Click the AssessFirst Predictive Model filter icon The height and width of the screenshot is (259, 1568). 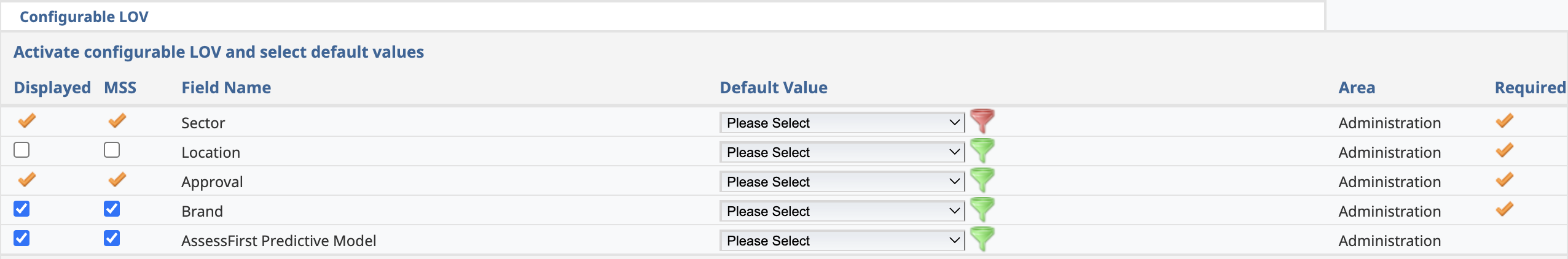pyautogui.click(x=982, y=239)
